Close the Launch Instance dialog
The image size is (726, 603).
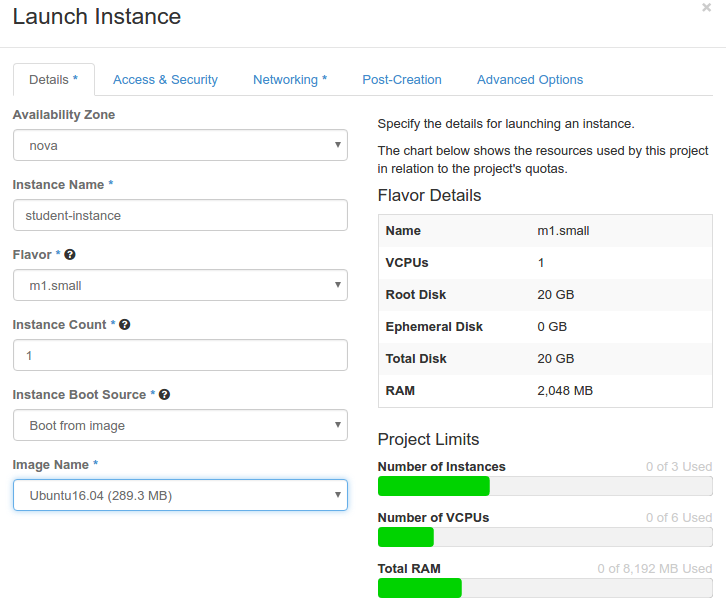tap(707, 7)
